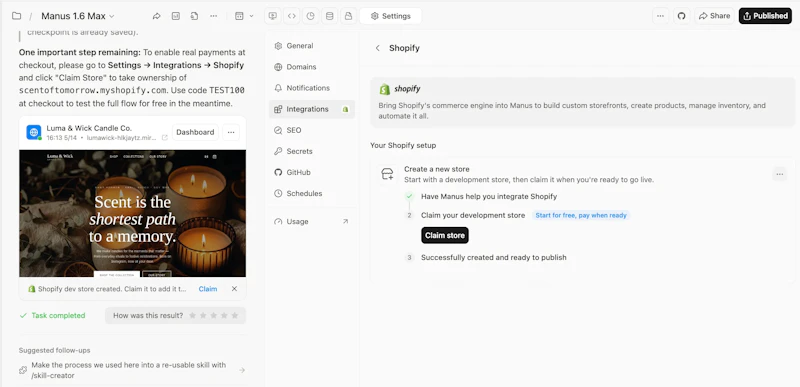Click the Claim store button
The width and height of the screenshot is (800, 387).
[445, 235]
